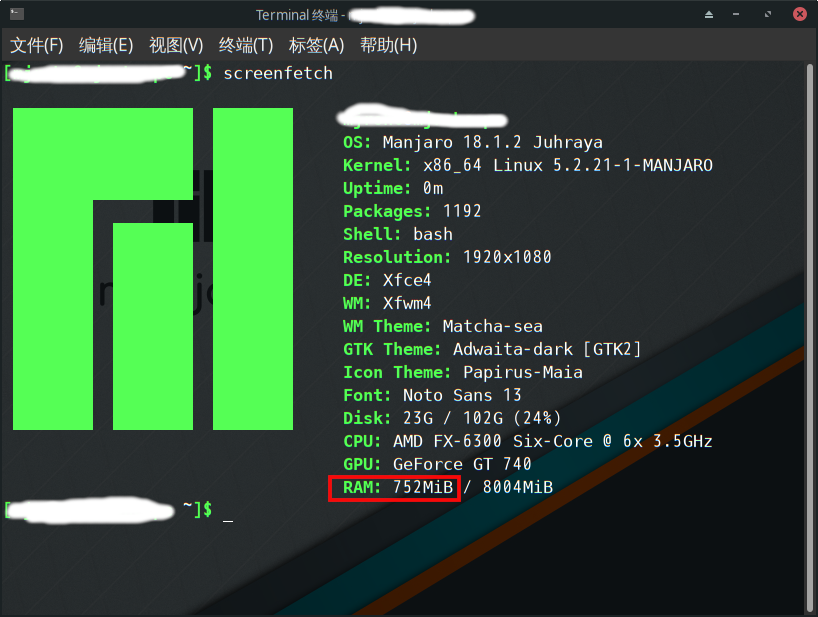Click the Packages count 1192
The image size is (818, 617).
pos(462,211)
